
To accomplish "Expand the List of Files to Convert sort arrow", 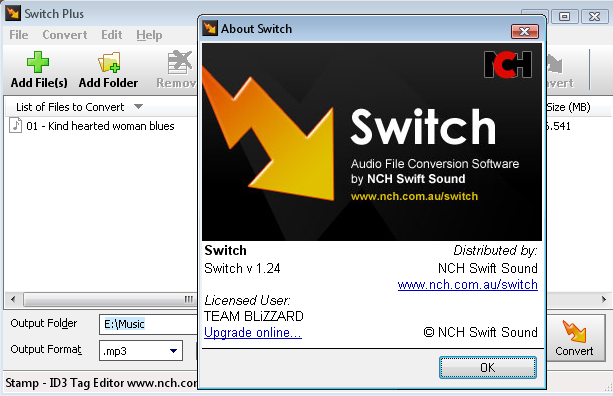I will point(138,106).
